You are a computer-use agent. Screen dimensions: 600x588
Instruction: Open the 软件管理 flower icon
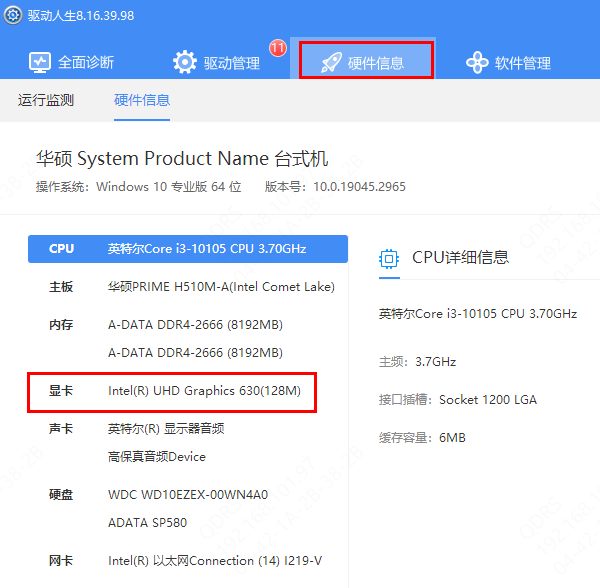tap(478, 62)
